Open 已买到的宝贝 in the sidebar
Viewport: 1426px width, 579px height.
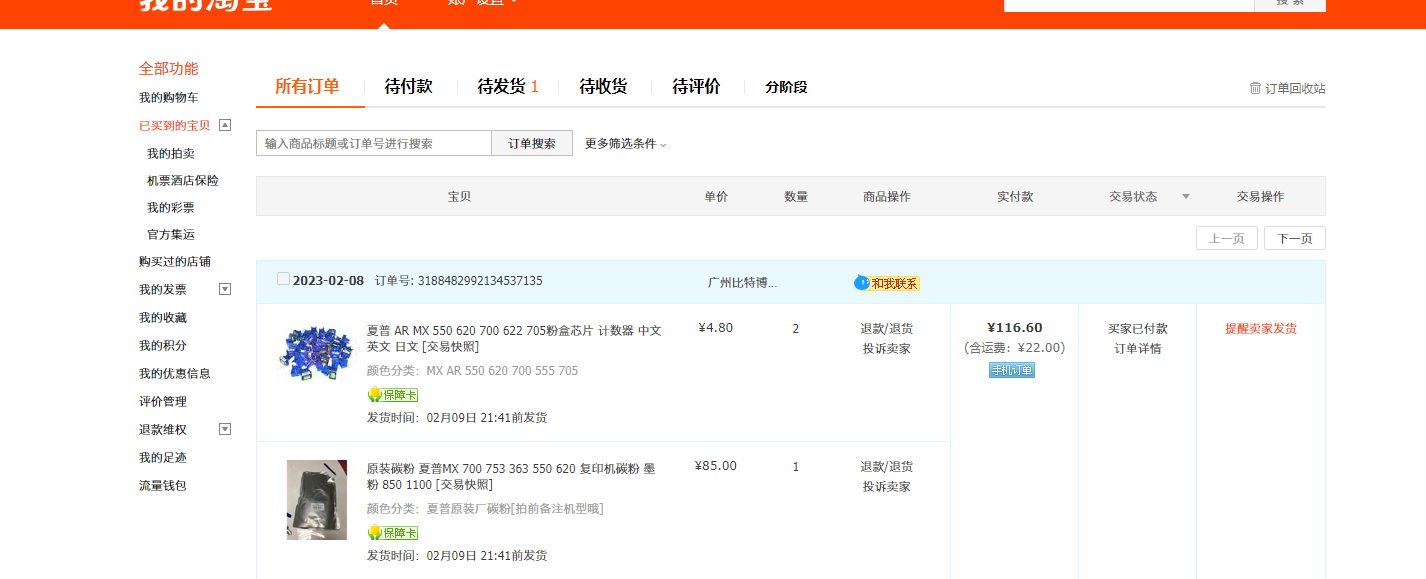click(x=175, y=126)
